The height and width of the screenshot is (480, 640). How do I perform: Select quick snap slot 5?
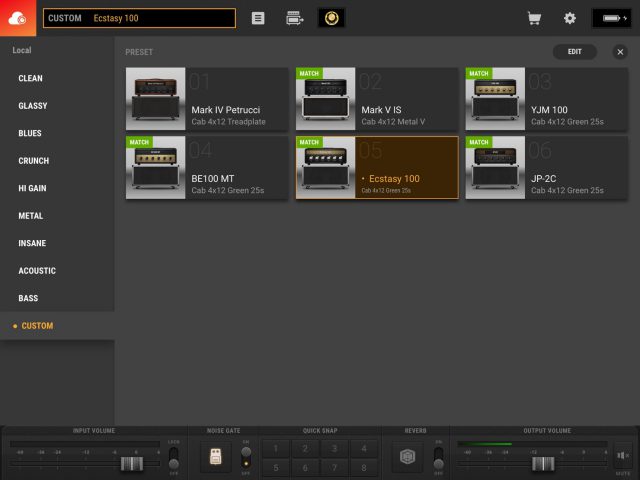276,468
